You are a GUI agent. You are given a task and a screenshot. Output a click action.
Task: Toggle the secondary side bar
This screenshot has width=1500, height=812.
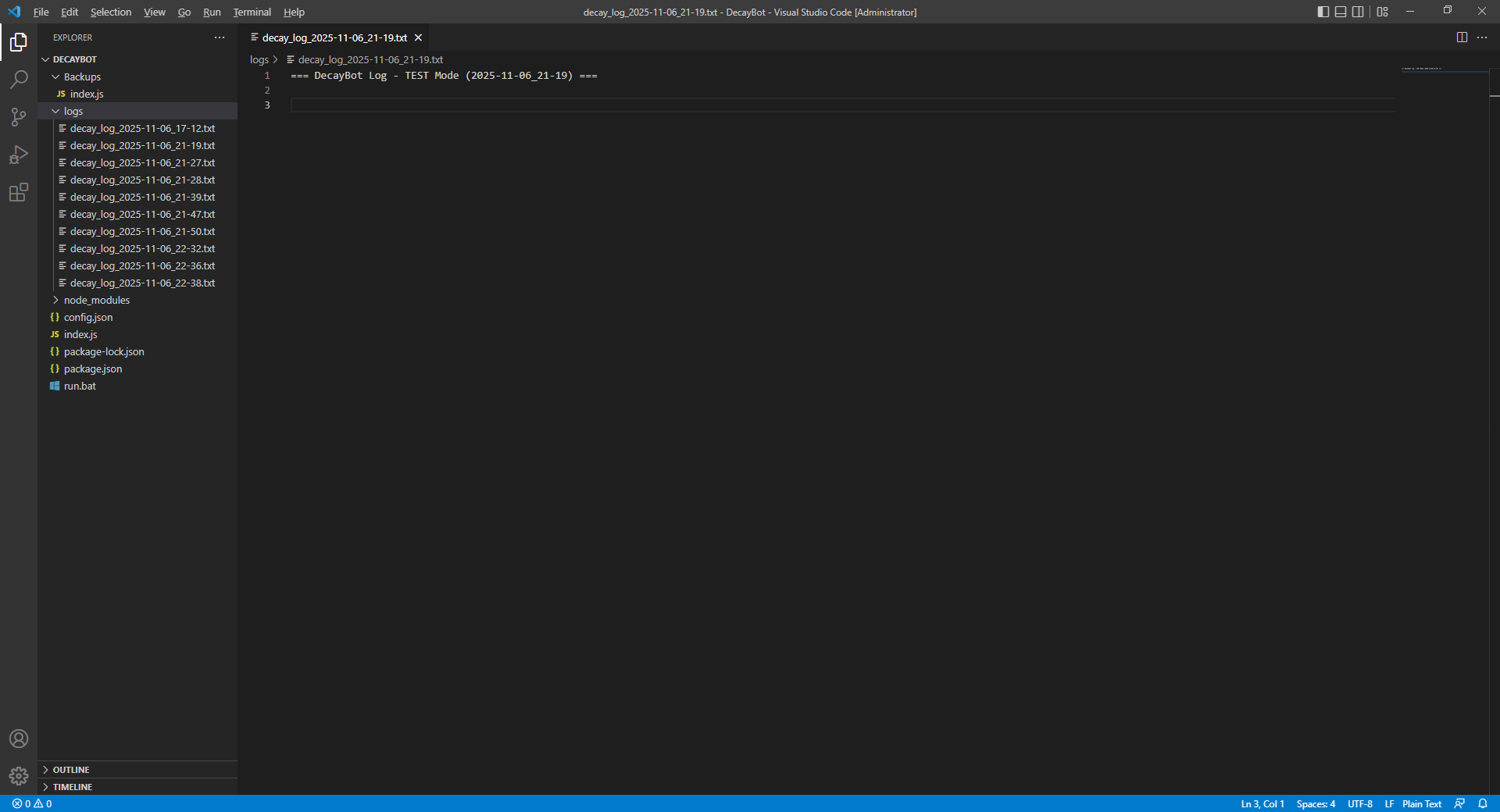(x=1358, y=12)
